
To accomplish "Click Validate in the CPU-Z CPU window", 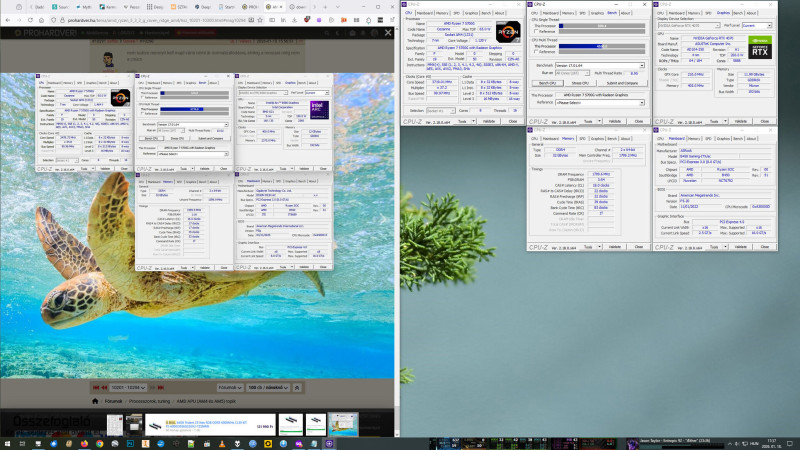I will pos(489,121).
